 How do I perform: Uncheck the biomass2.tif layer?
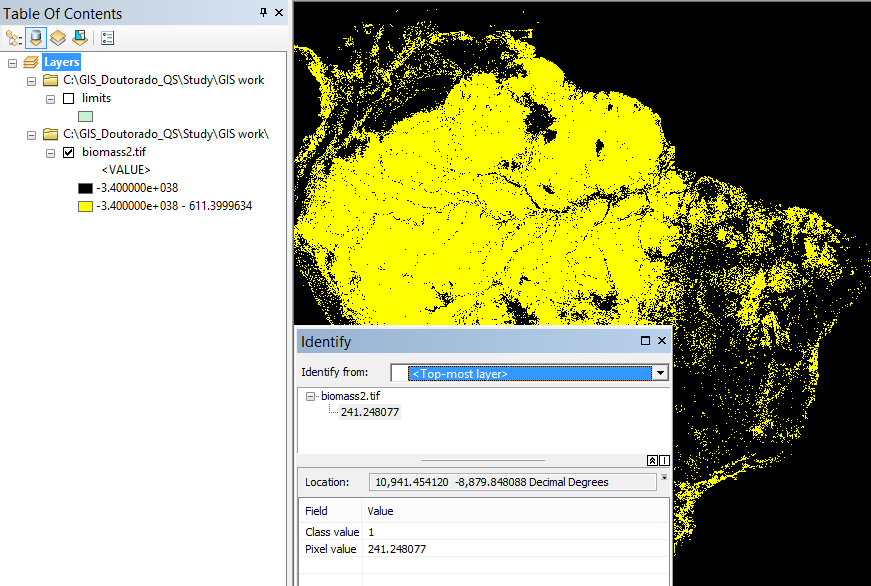click(x=69, y=152)
